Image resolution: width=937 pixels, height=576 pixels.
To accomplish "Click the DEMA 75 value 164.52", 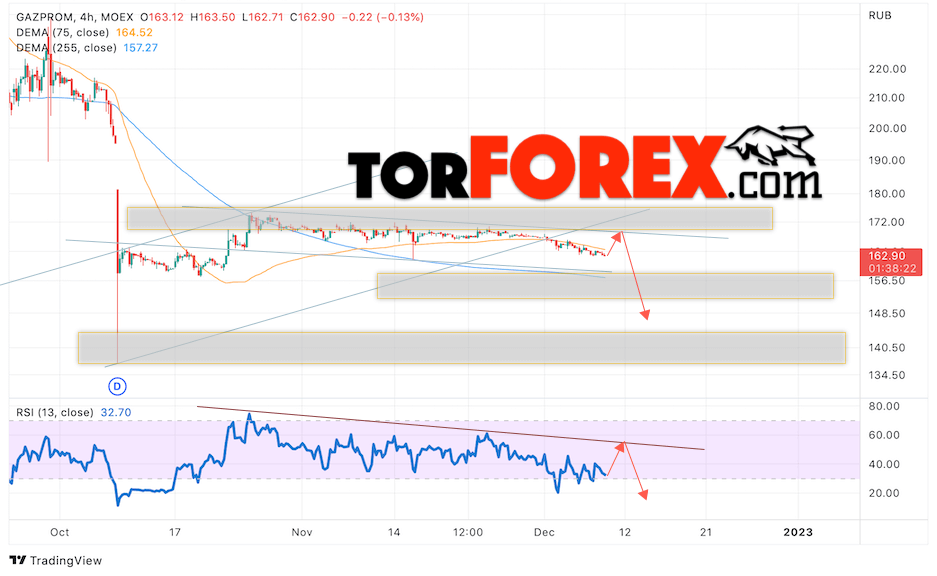I will click(134, 32).
